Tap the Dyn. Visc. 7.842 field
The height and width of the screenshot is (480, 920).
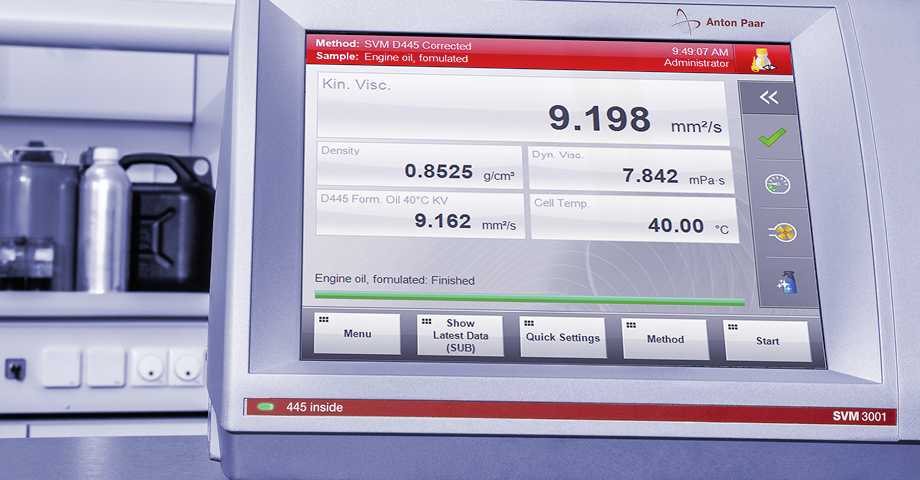coord(630,169)
